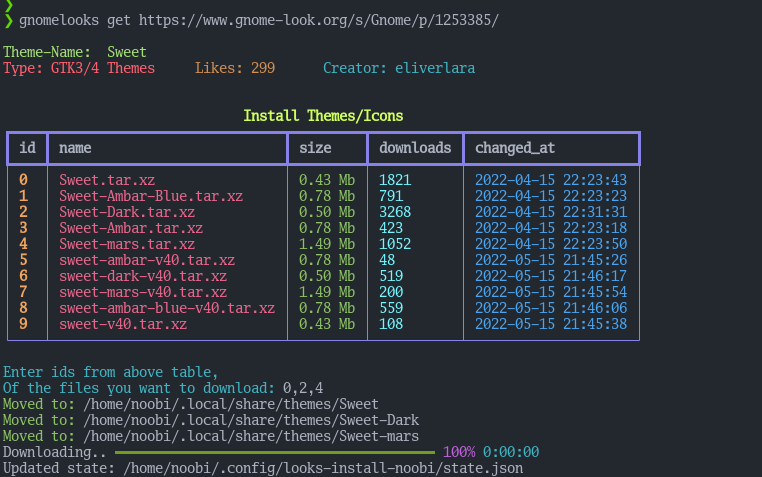Click the 'size' column header
Screen dimensions: 762x477
pyautogui.click(x=315, y=148)
